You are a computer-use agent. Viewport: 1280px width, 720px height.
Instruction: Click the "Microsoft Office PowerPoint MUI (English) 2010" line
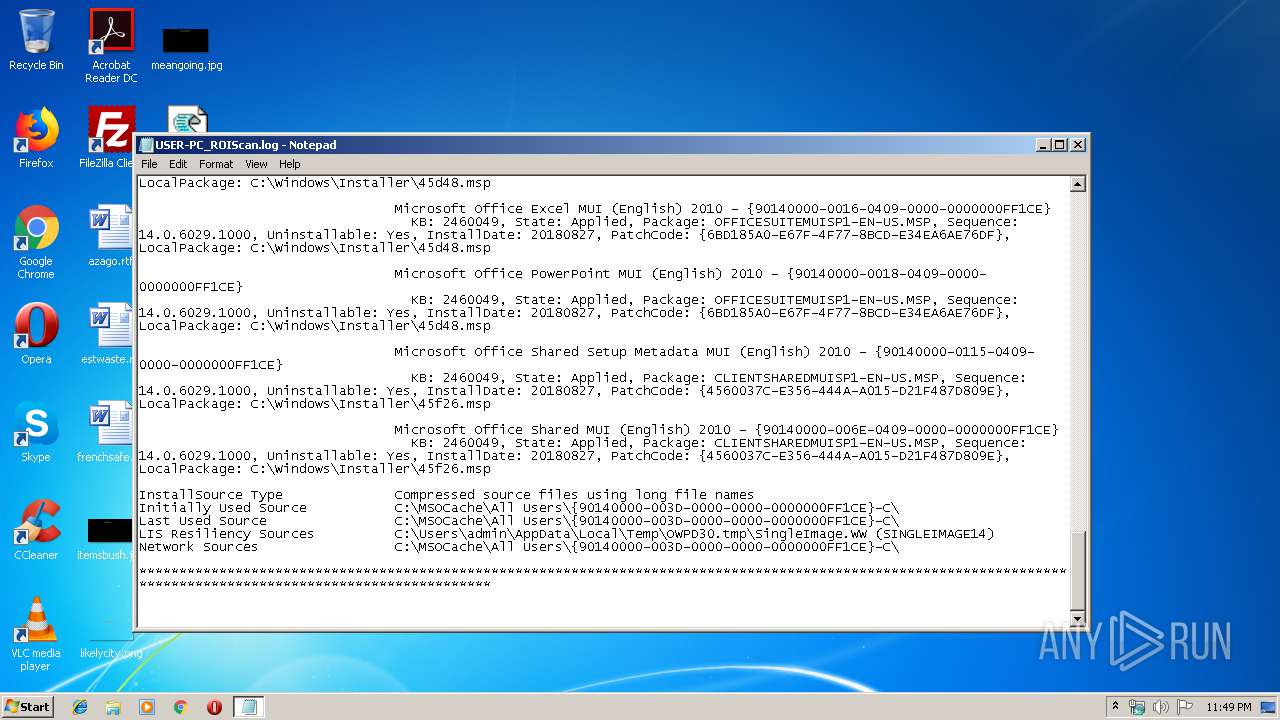click(690, 274)
